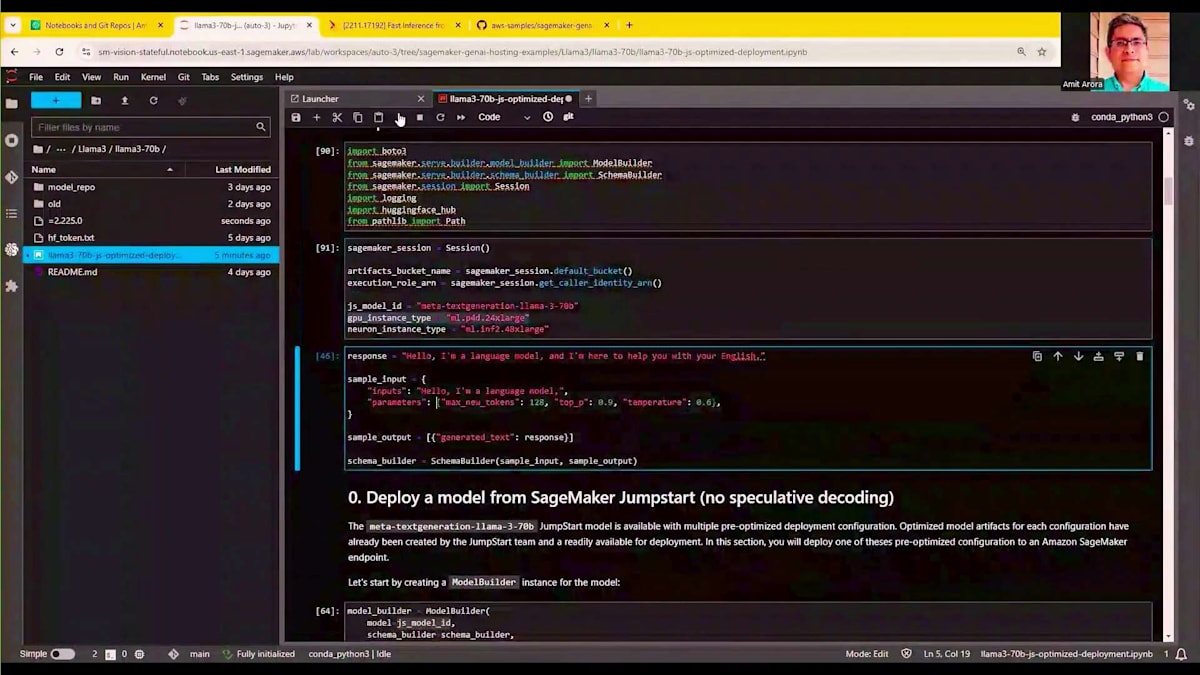Open the Kernel menu
This screenshot has height=675, width=1200.
tap(153, 77)
